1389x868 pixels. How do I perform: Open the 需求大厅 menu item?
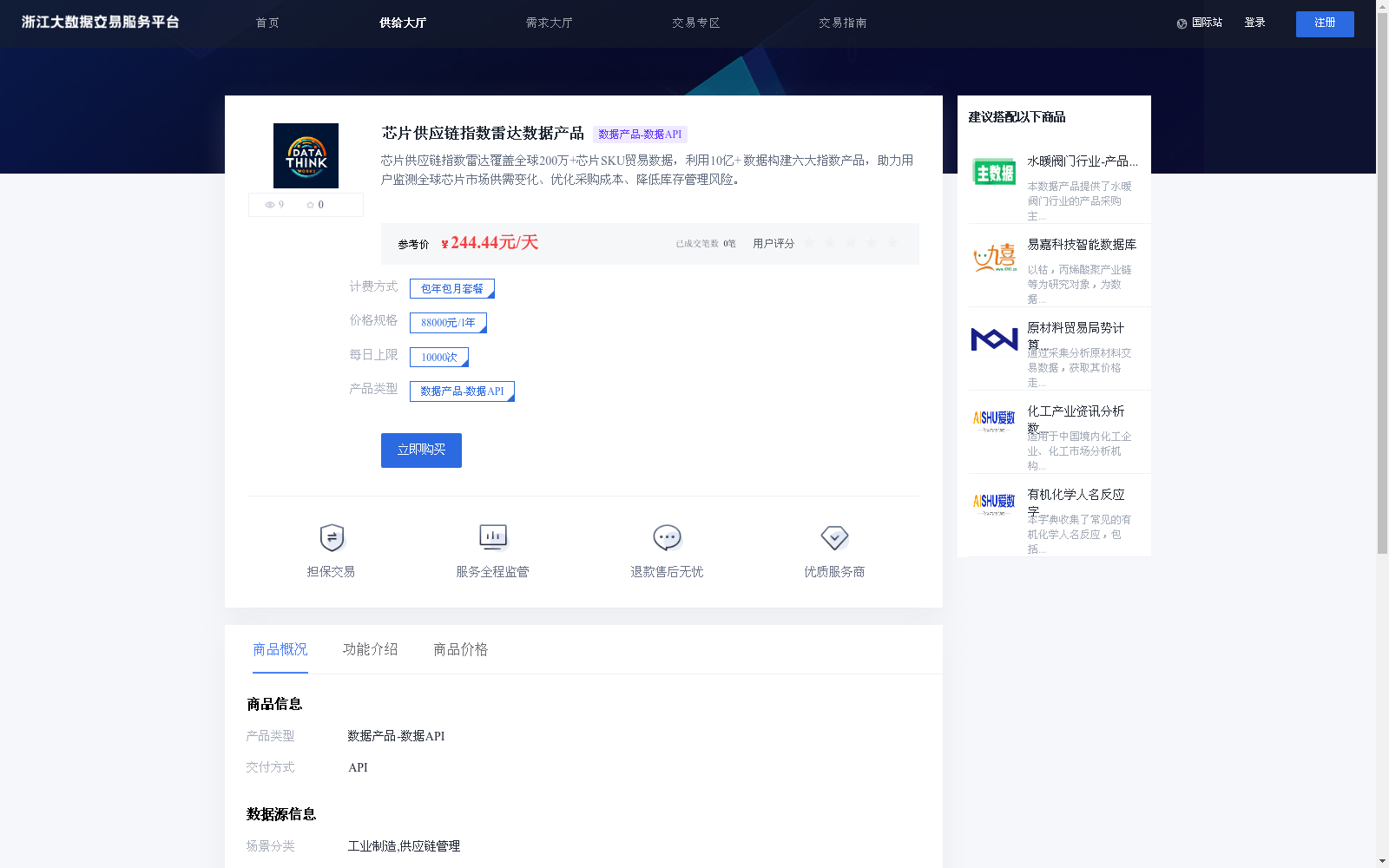point(550,23)
